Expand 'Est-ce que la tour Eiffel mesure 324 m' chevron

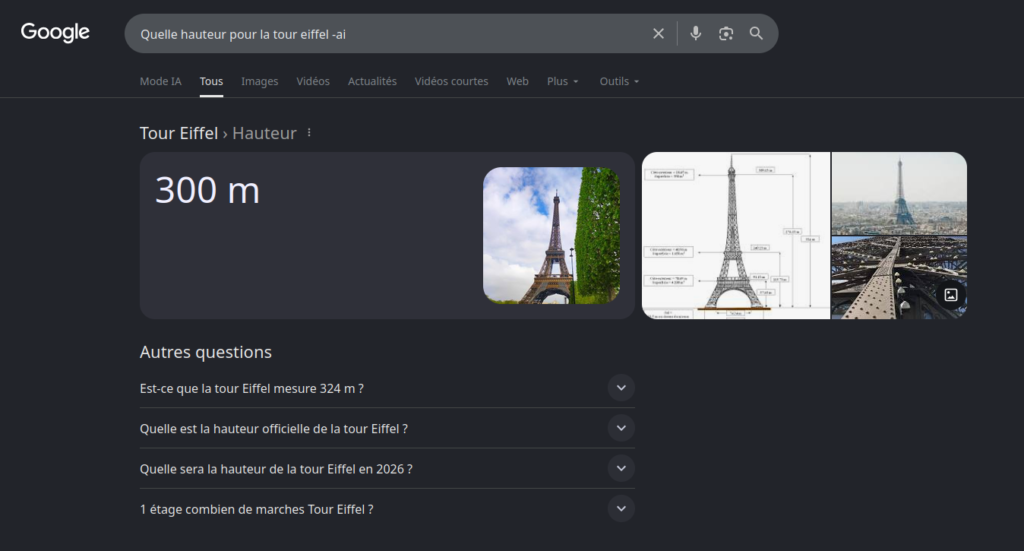[x=621, y=388]
